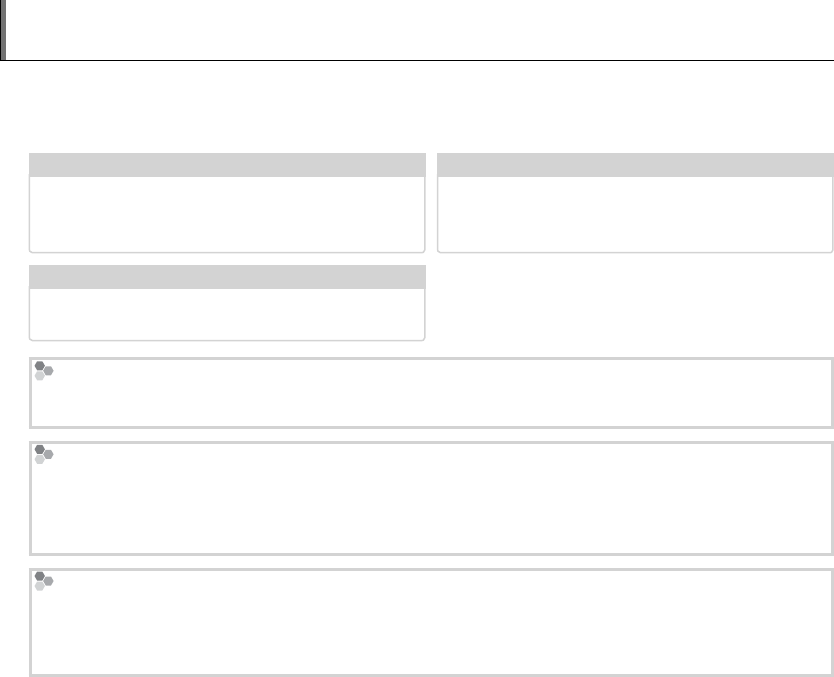Viewport: 834px width, 677px height.
Task: Select the gray header of the top-right card
Action: [x=635, y=165]
